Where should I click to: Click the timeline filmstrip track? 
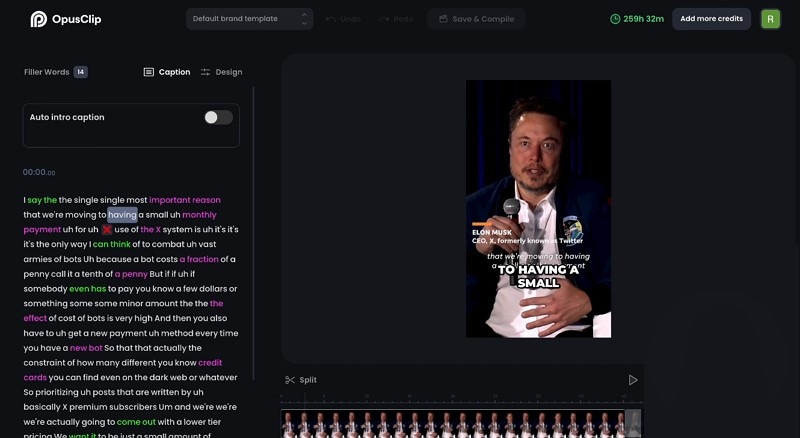453,424
